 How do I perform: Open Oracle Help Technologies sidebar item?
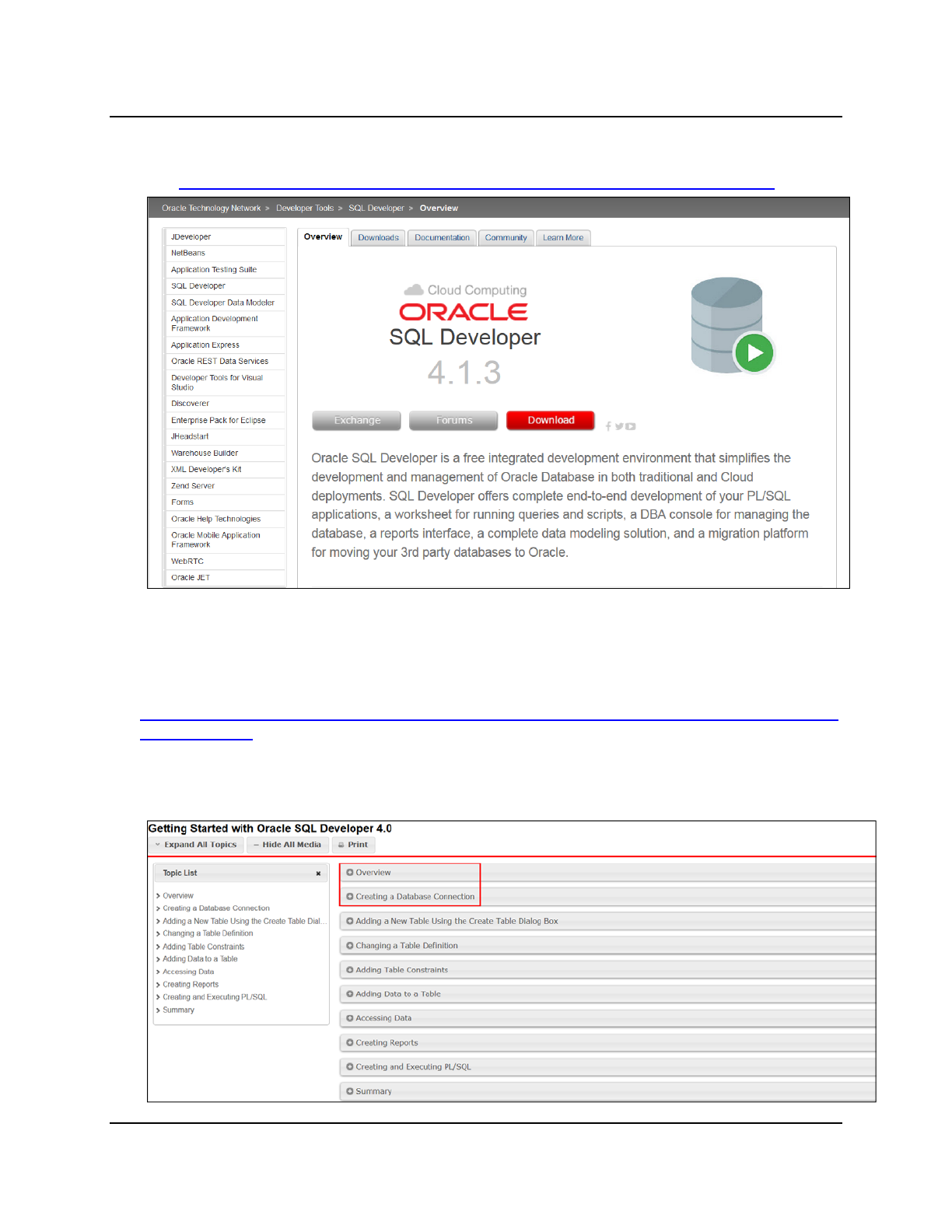[x=225, y=520]
